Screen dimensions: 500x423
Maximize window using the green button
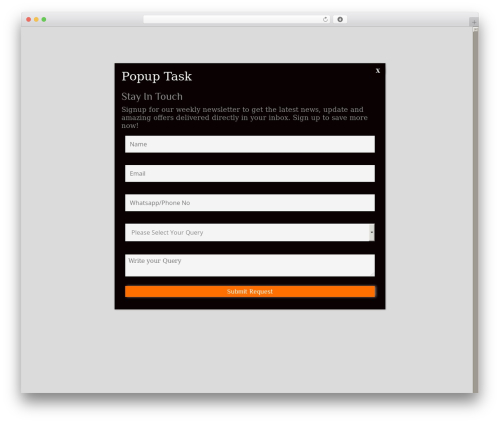tap(44, 19)
